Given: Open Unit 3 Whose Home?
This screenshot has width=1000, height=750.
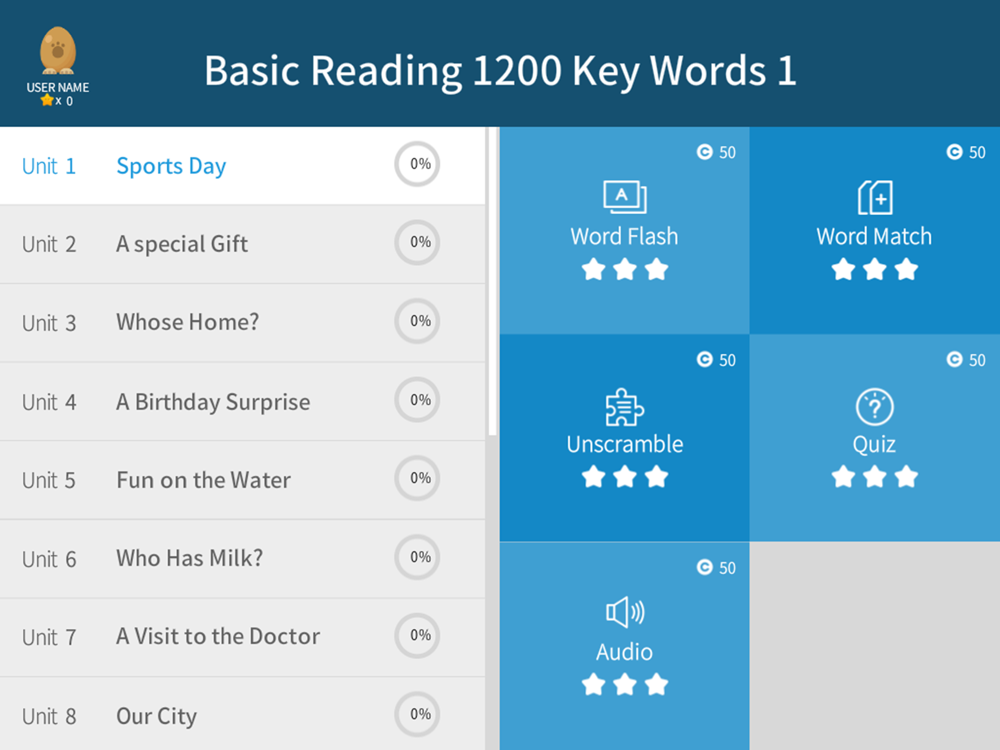Looking at the screenshot, I should pos(242,323).
